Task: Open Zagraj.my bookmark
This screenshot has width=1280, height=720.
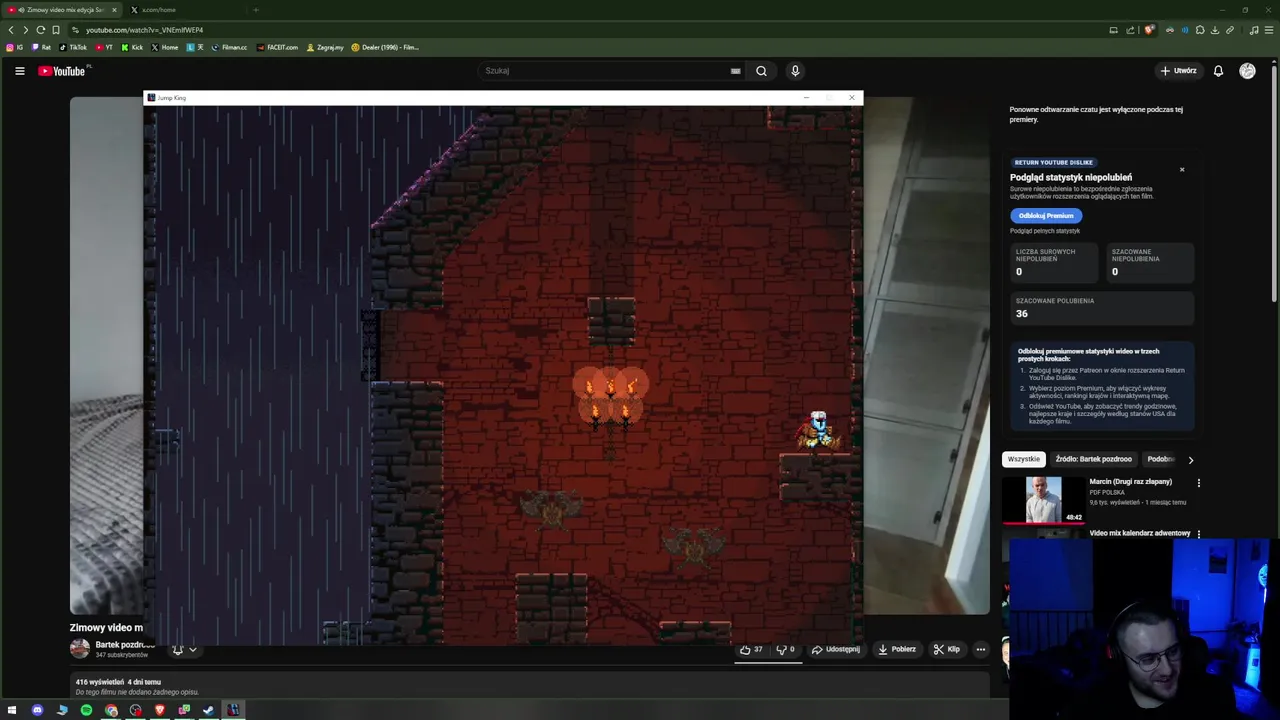Action: pyautogui.click(x=325, y=47)
